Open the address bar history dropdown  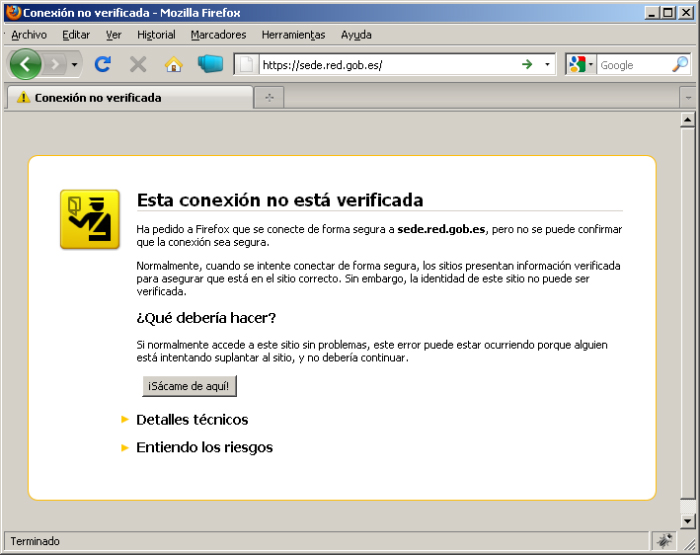547,65
